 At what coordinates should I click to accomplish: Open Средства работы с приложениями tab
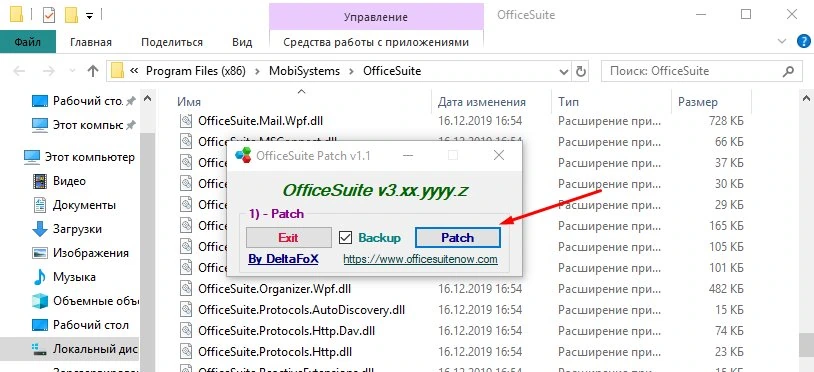pos(376,42)
